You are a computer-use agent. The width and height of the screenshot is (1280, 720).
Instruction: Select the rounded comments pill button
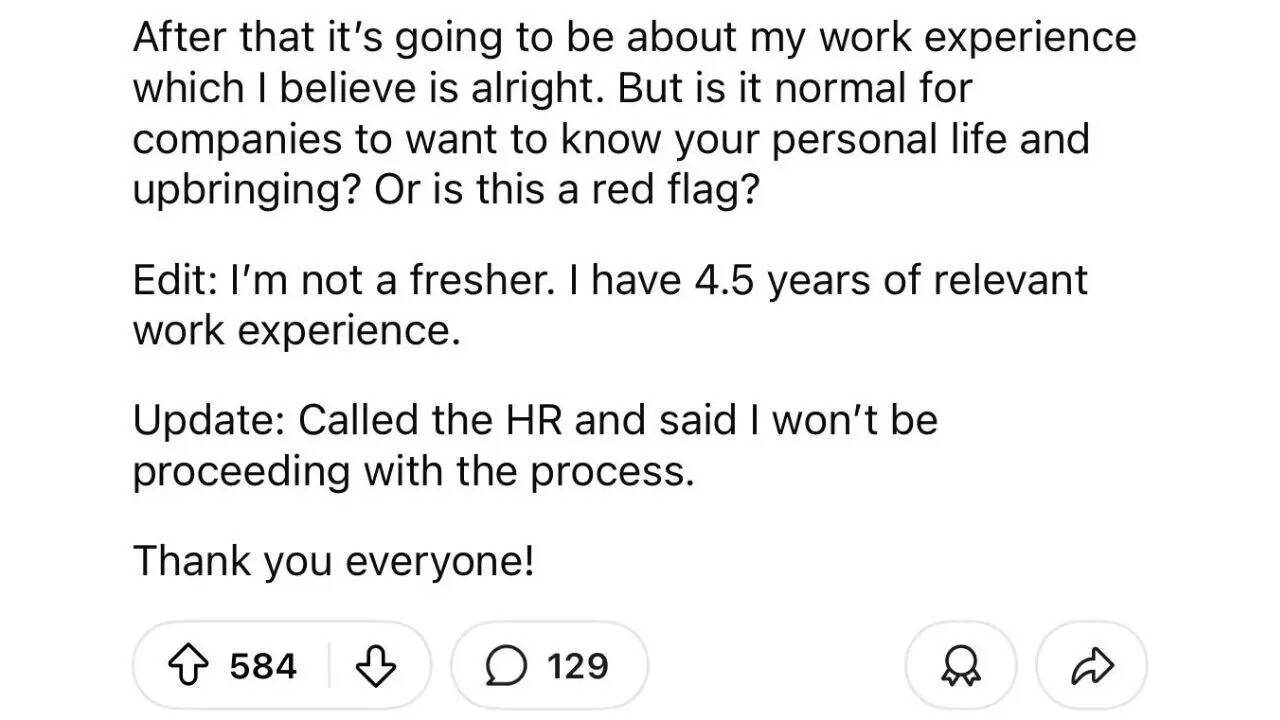coord(548,664)
